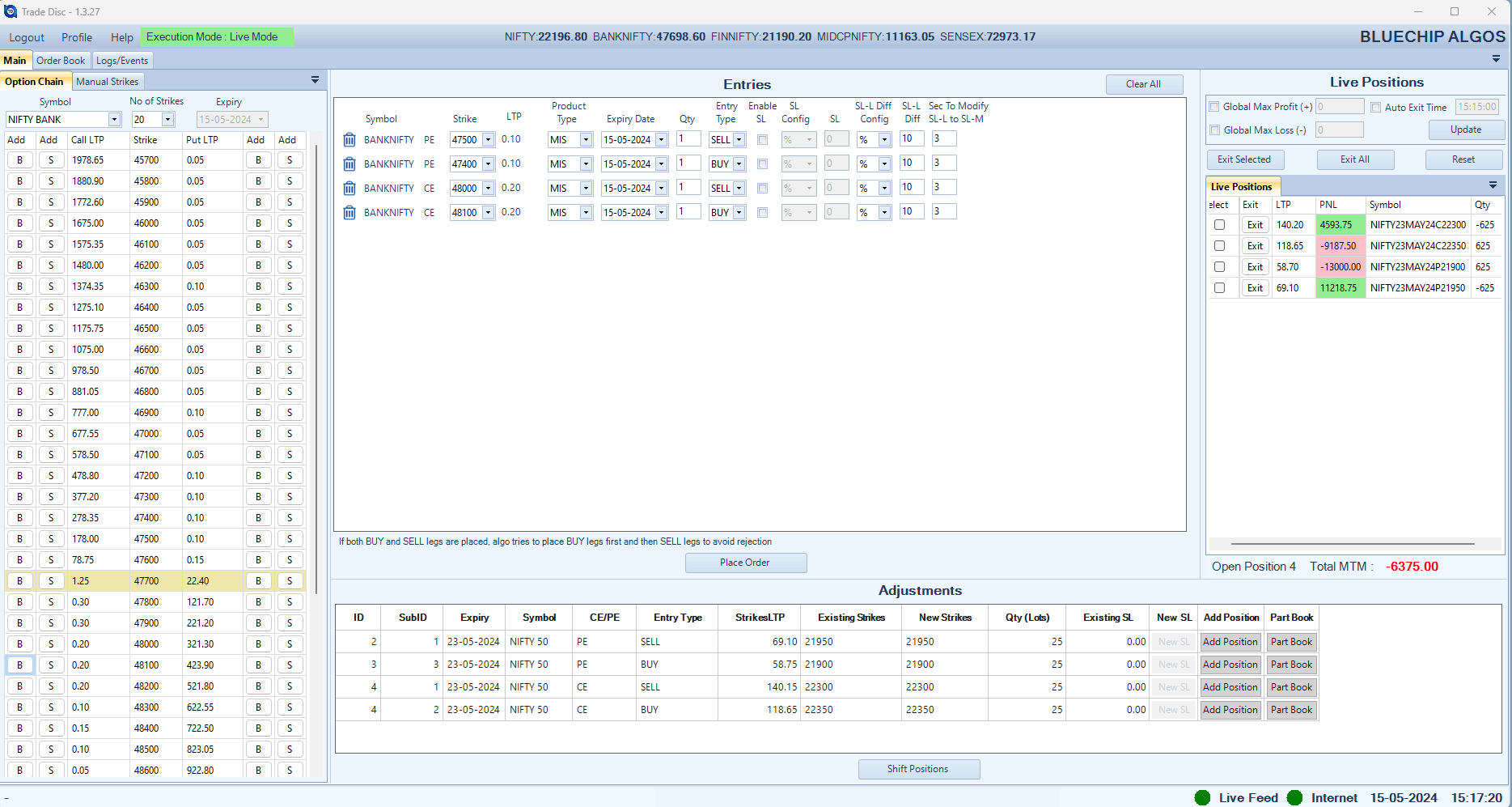Screen dimensions: 1512x807
Task: Click Sec To Modify field for 48100 CE entry
Action: pos(944,212)
